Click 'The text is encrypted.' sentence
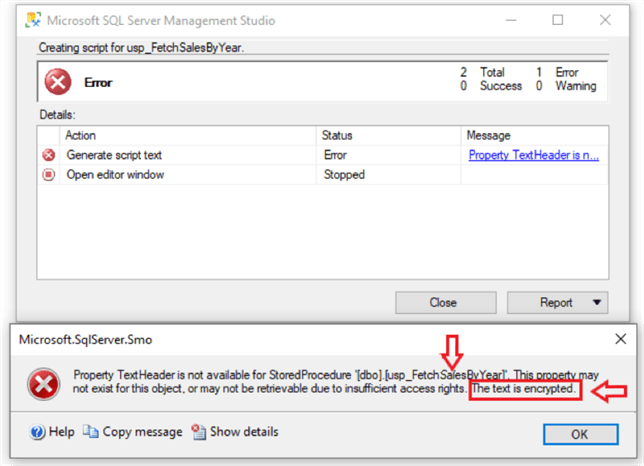The height and width of the screenshot is (466, 644). click(x=523, y=388)
